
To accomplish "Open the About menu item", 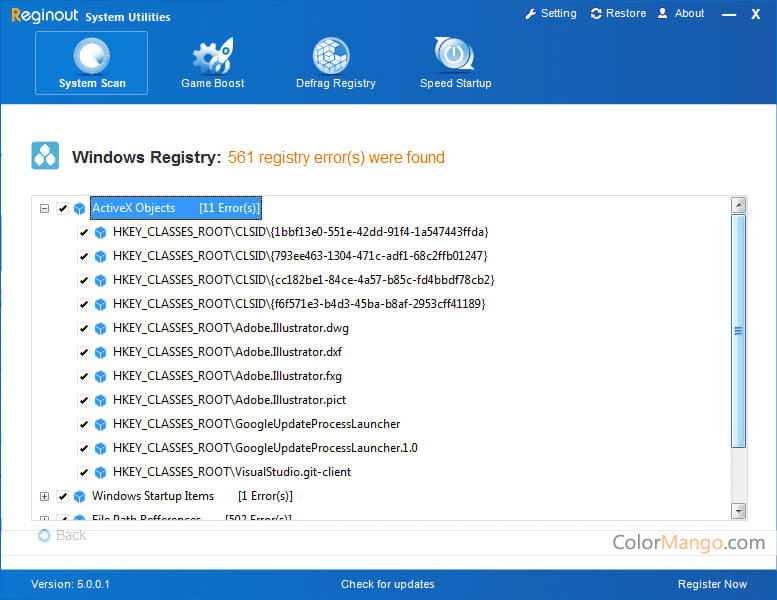I will pos(680,13).
